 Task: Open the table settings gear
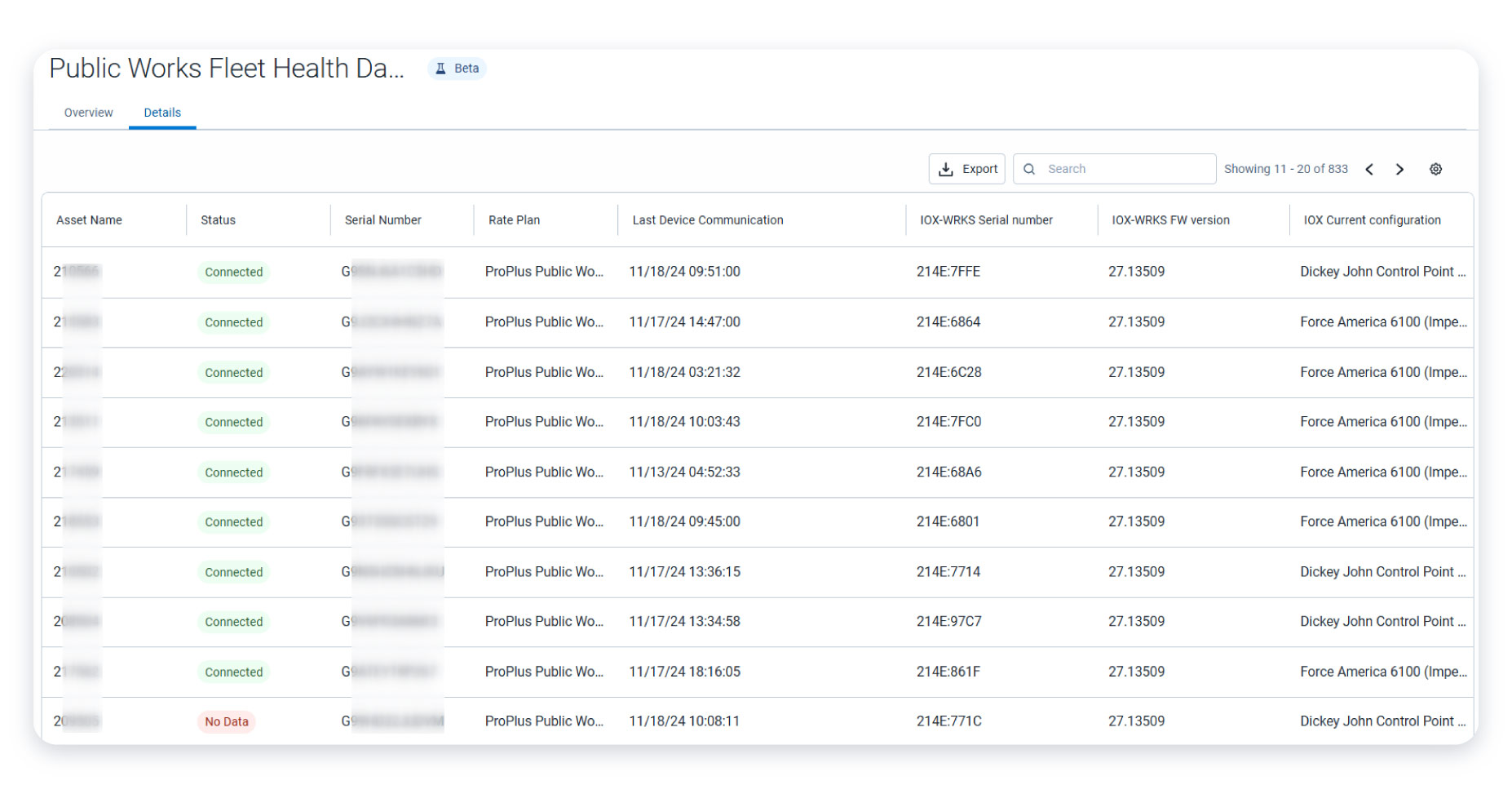(x=1436, y=169)
